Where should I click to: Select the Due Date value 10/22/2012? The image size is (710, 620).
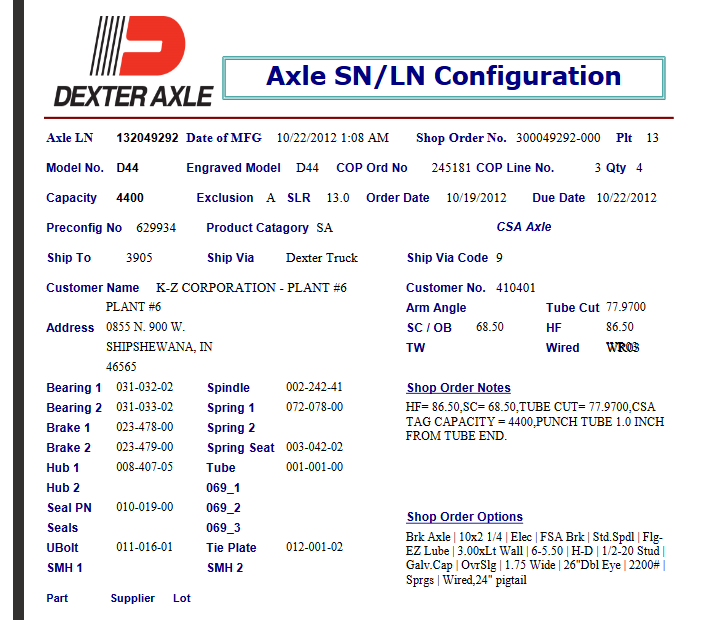(x=626, y=198)
